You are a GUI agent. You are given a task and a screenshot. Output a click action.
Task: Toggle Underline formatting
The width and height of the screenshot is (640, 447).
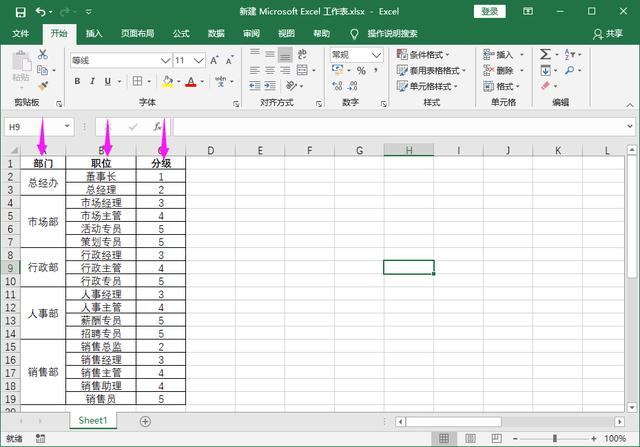tap(108, 81)
